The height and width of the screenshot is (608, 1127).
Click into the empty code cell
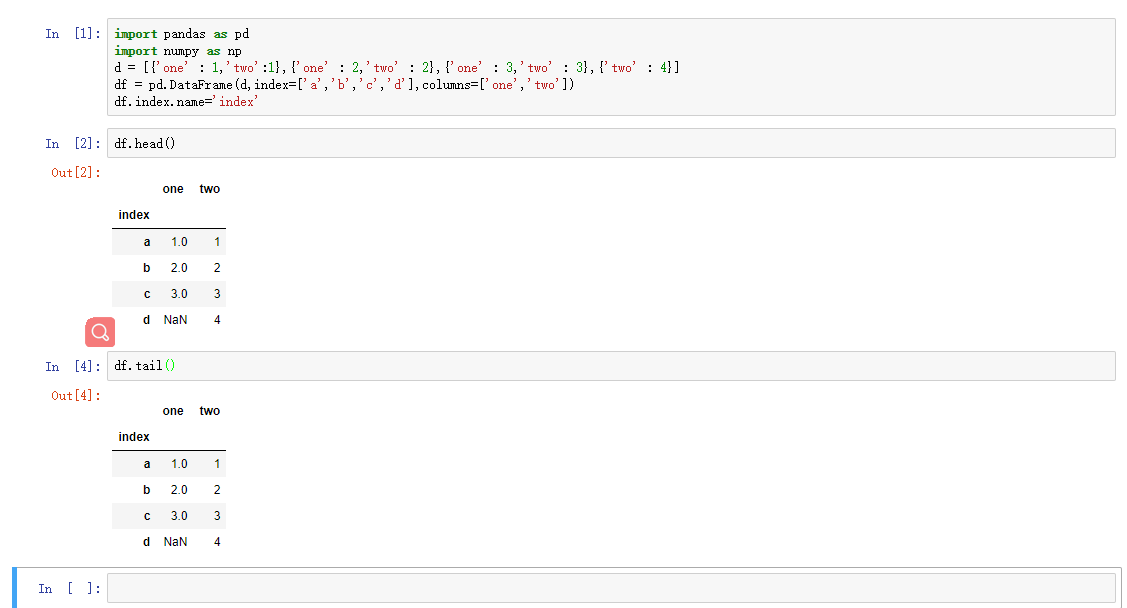click(x=610, y=588)
